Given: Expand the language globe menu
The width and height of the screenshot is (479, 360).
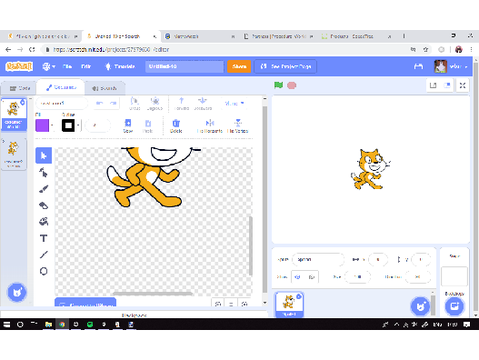Looking at the screenshot, I should pyautogui.click(x=49, y=66).
